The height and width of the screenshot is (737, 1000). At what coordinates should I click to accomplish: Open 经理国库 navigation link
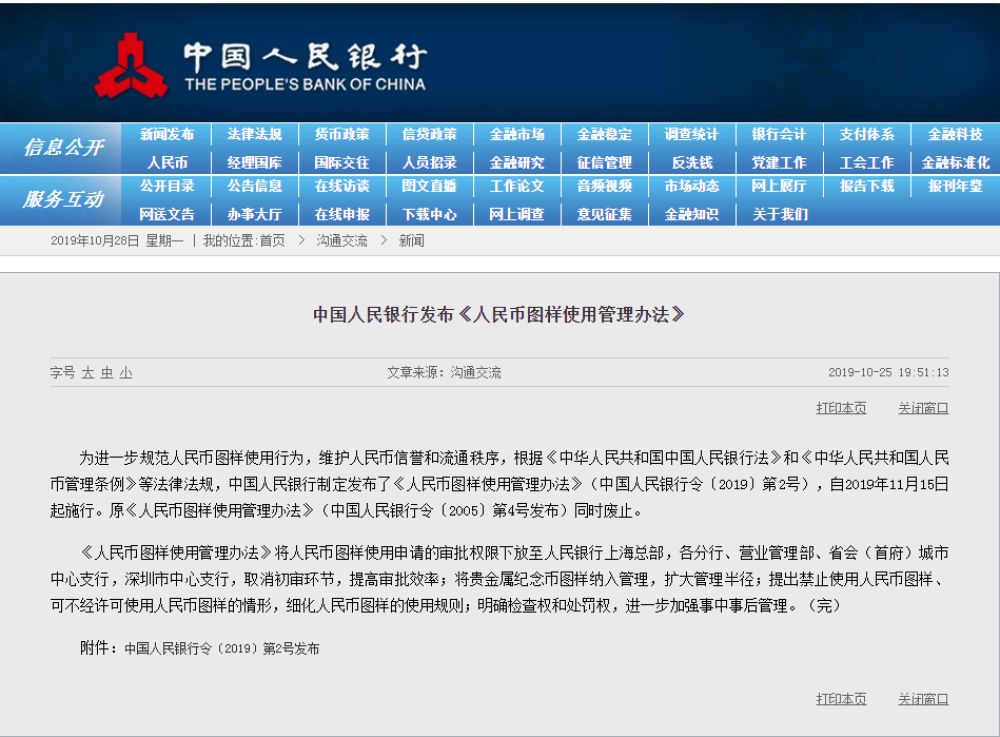(x=254, y=163)
